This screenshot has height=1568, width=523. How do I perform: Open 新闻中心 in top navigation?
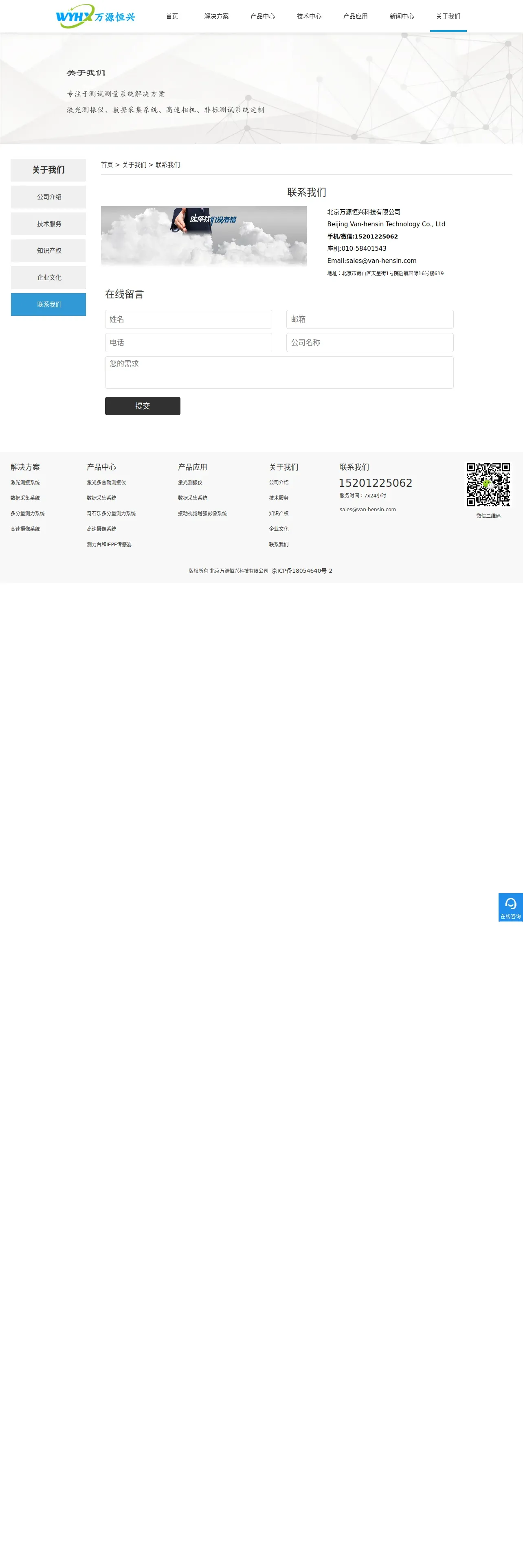tap(402, 16)
